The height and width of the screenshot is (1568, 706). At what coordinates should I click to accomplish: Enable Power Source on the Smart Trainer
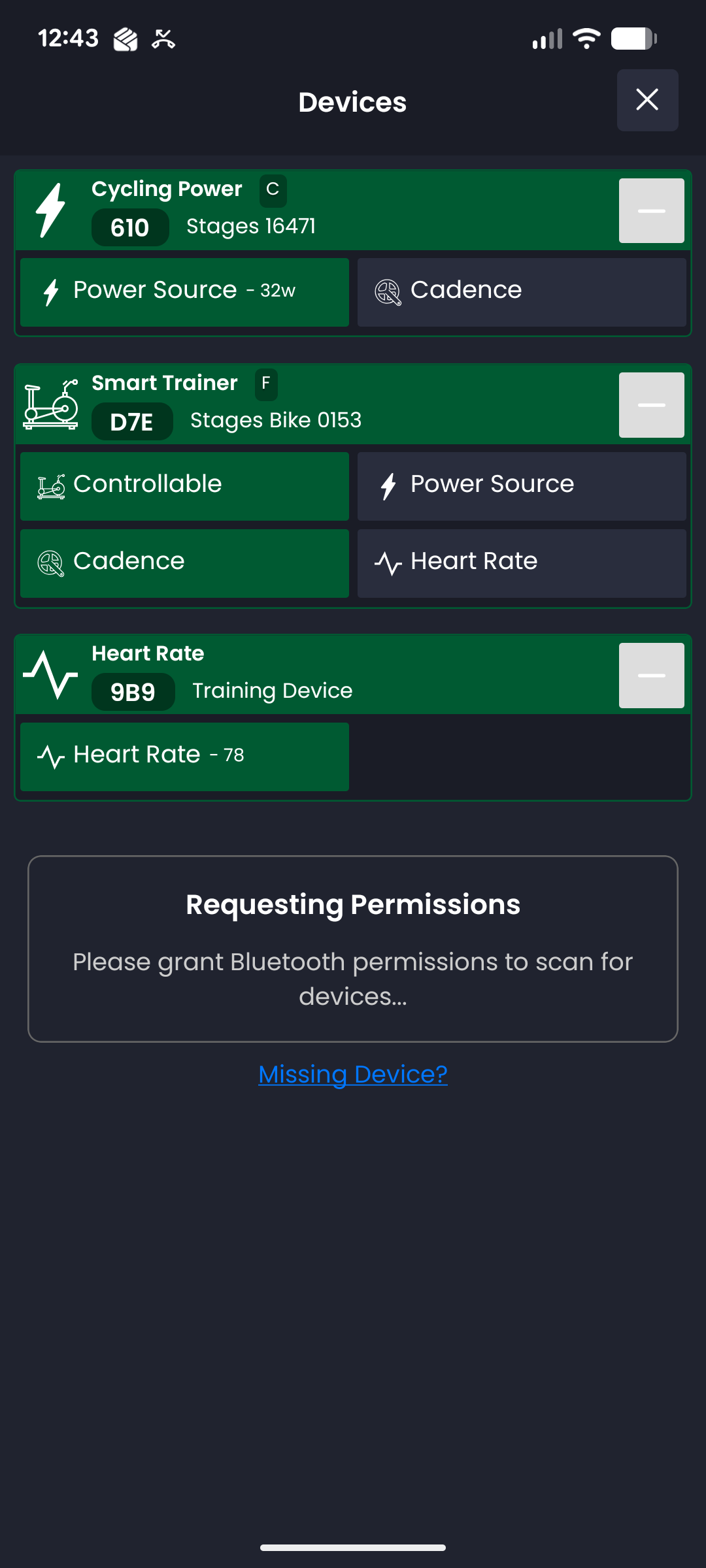(522, 486)
